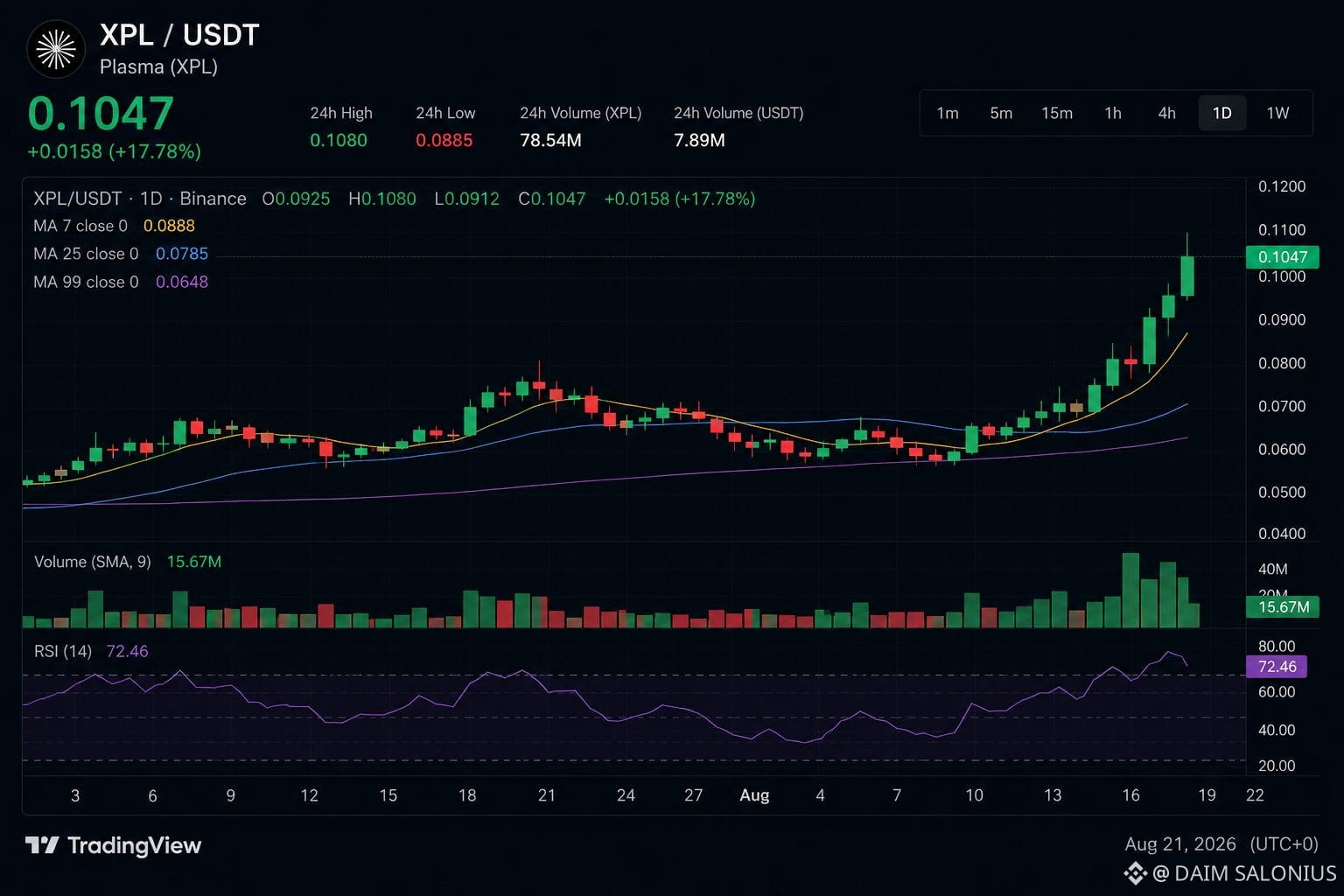Screen dimensions: 1344x896
Task: Click the MA 25 value 0.0785
Action: coord(182,254)
